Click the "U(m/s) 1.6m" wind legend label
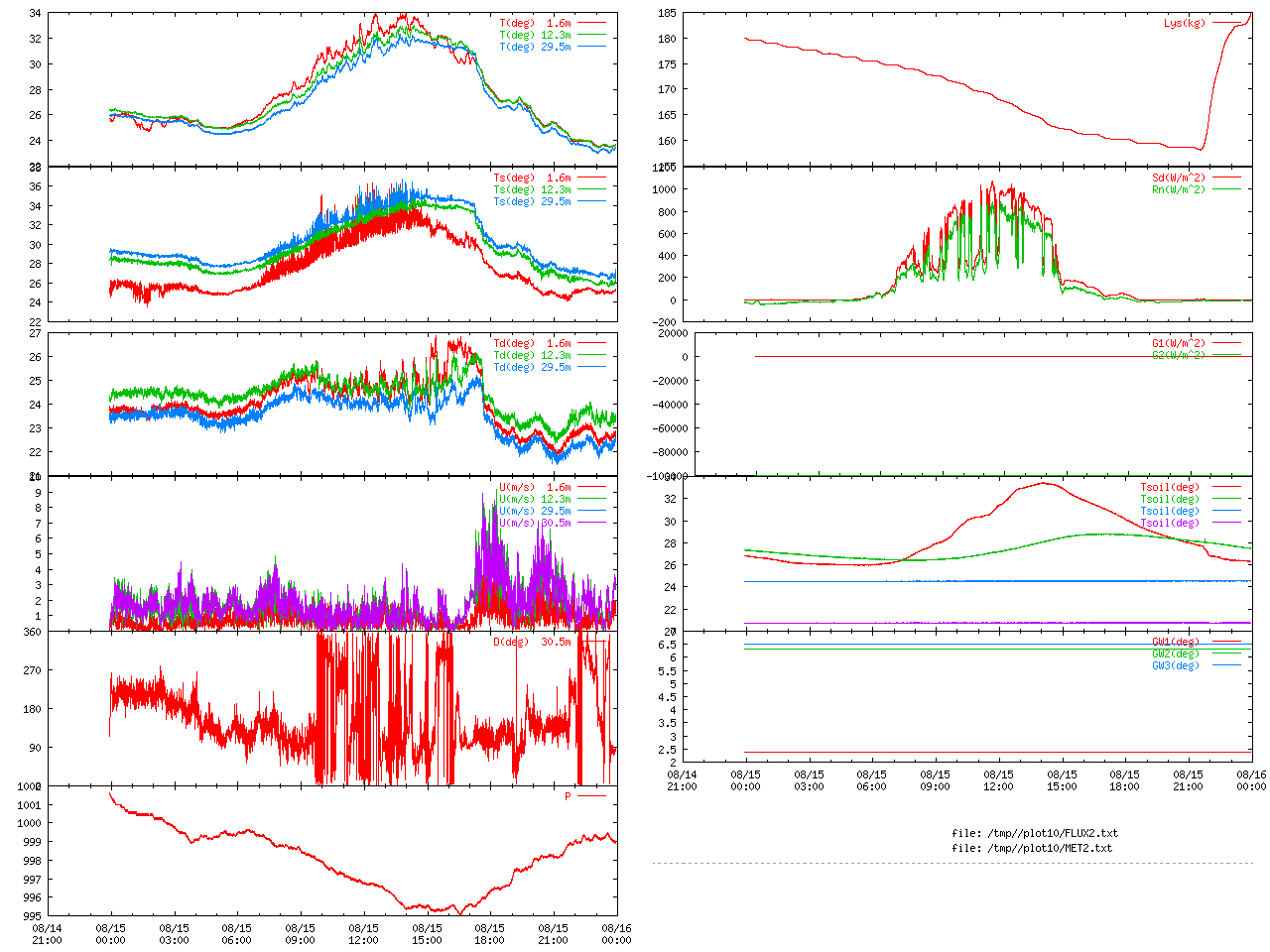This screenshot has height=952, width=1270. tap(535, 487)
